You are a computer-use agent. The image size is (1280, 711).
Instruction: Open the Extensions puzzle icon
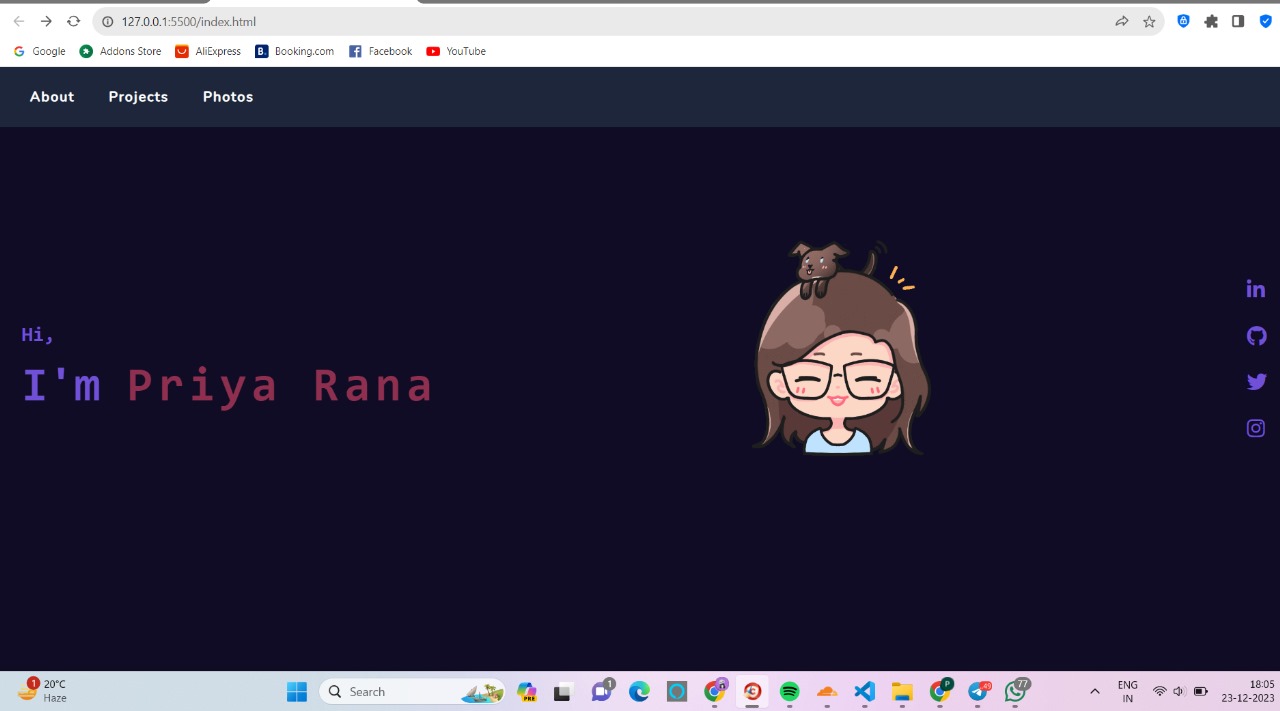pos(1211,21)
